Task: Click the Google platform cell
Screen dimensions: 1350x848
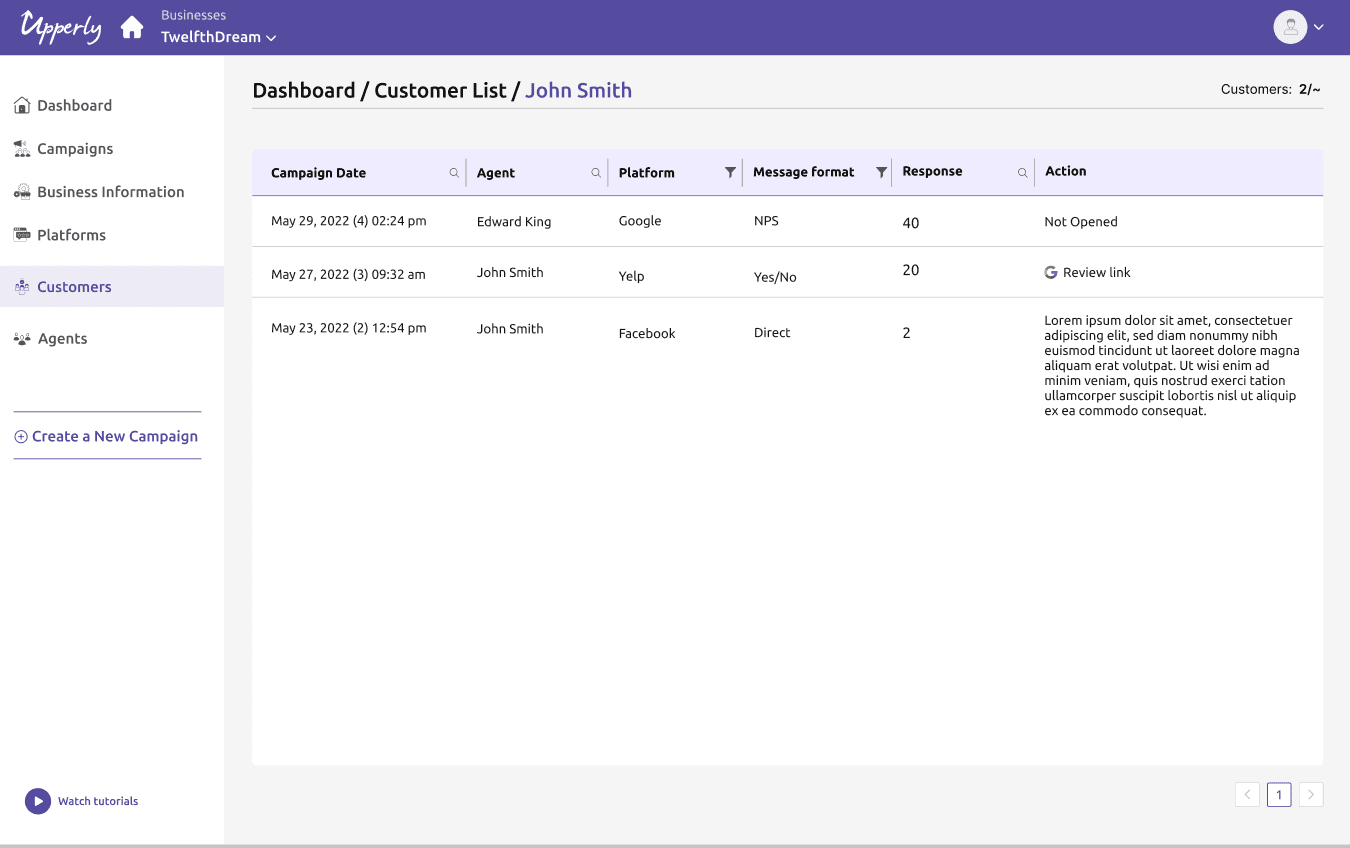Action: [640, 221]
